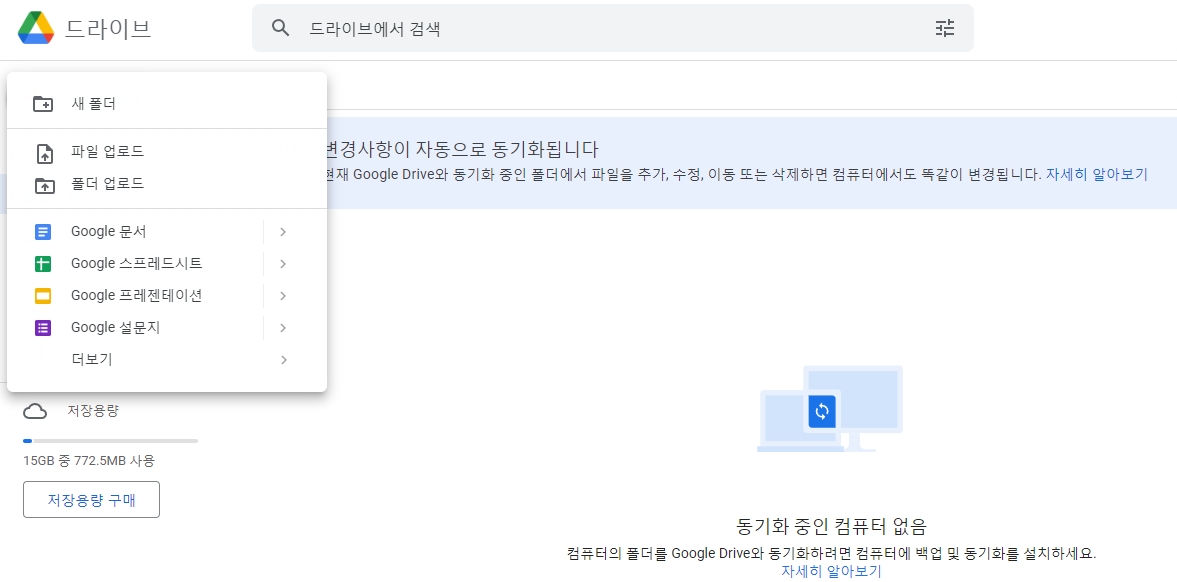Click the search magnifier icon
1177x582 pixels.
pos(281,29)
